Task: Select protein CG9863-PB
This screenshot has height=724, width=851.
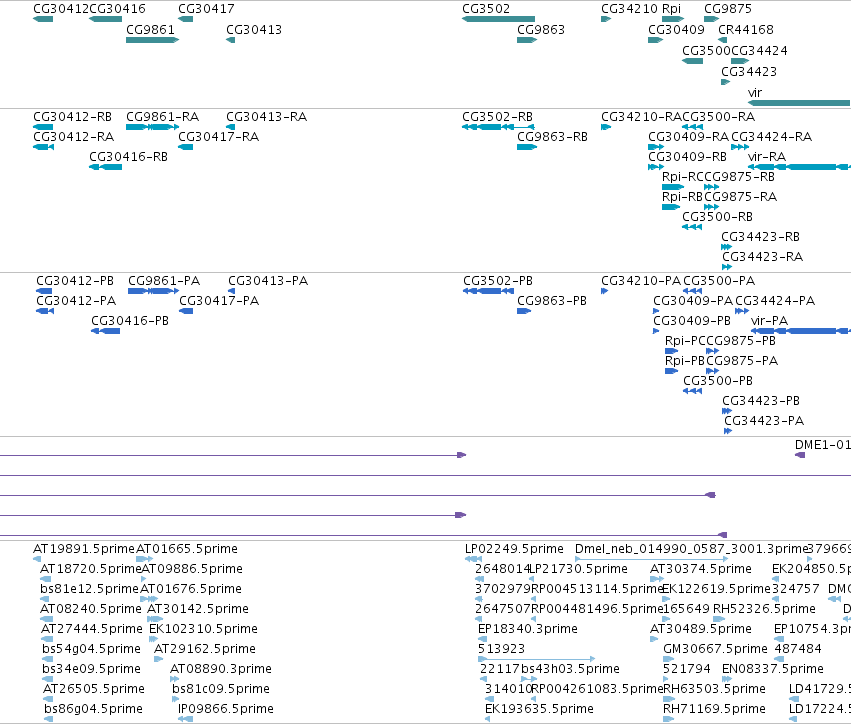Action: tap(552, 301)
